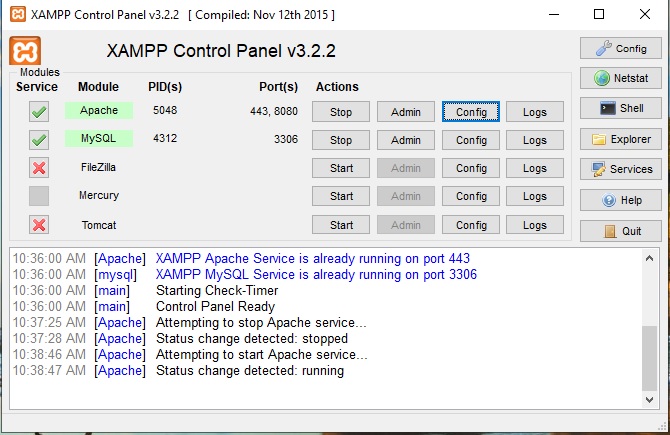View MySQL Logs
The height and width of the screenshot is (435, 670).
(535, 140)
